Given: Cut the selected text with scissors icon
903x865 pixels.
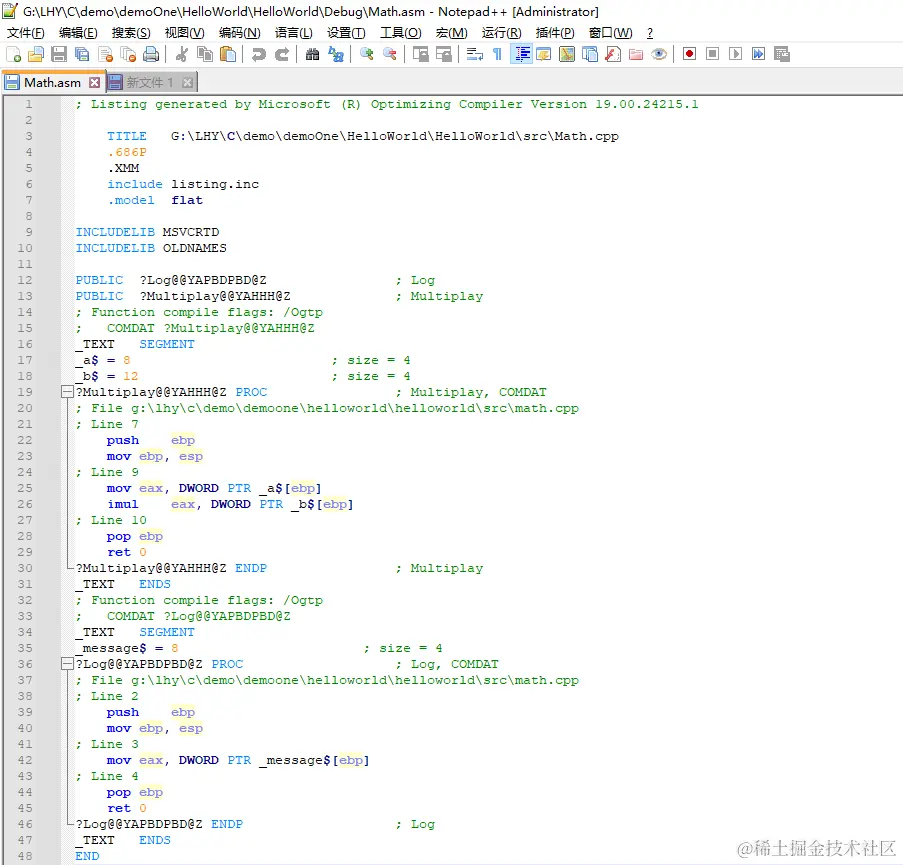Looking at the screenshot, I should pyautogui.click(x=181, y=54).
